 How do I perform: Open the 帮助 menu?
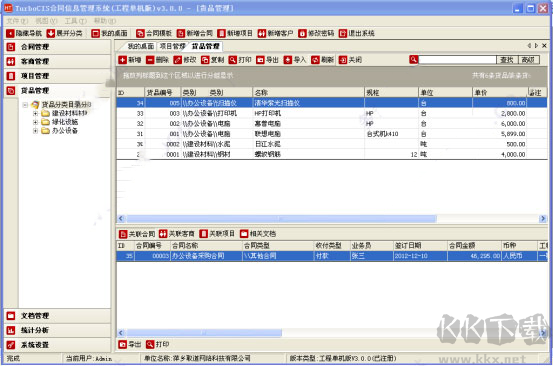point(105,21)
